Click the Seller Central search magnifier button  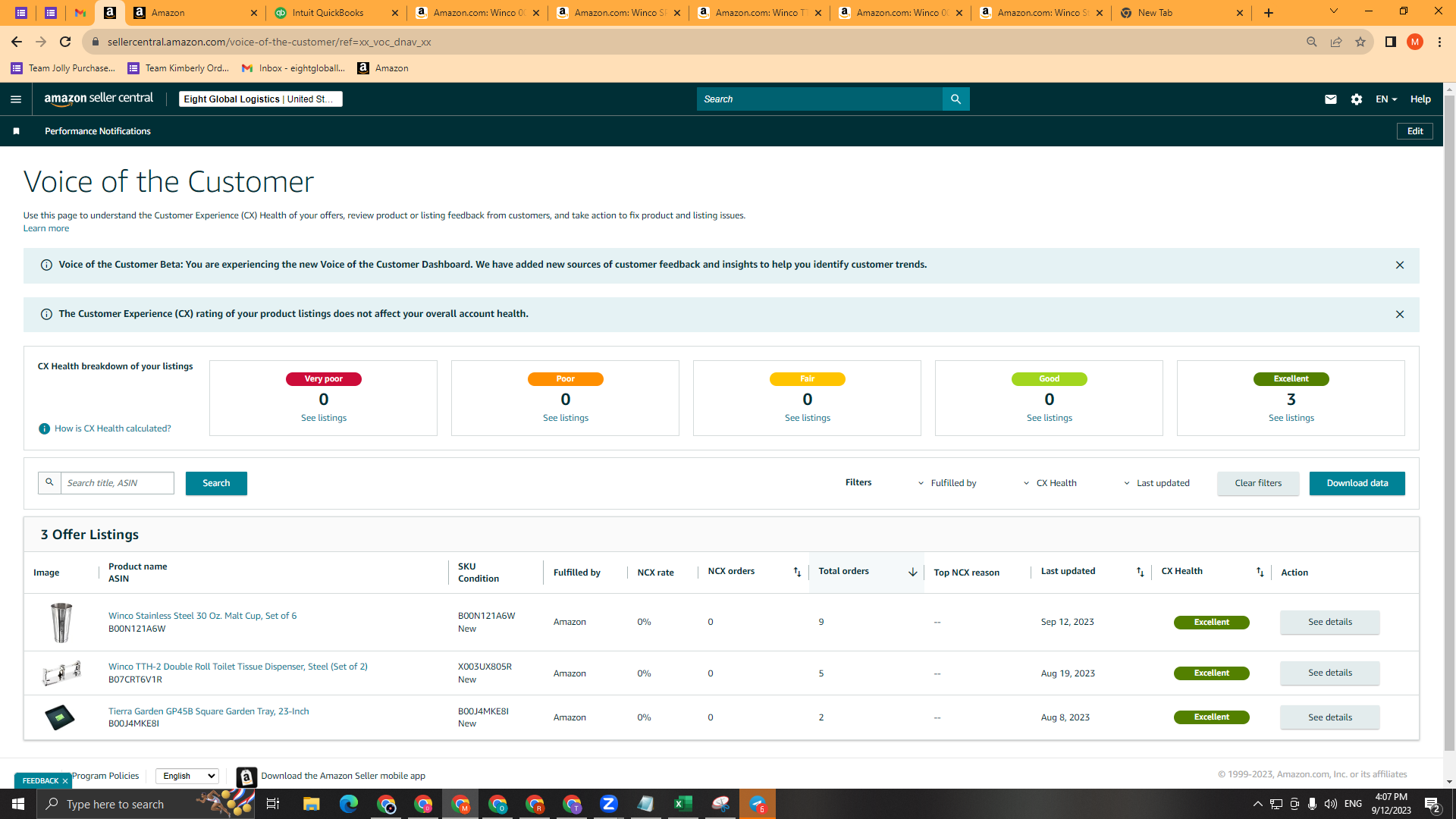point(955,99)
